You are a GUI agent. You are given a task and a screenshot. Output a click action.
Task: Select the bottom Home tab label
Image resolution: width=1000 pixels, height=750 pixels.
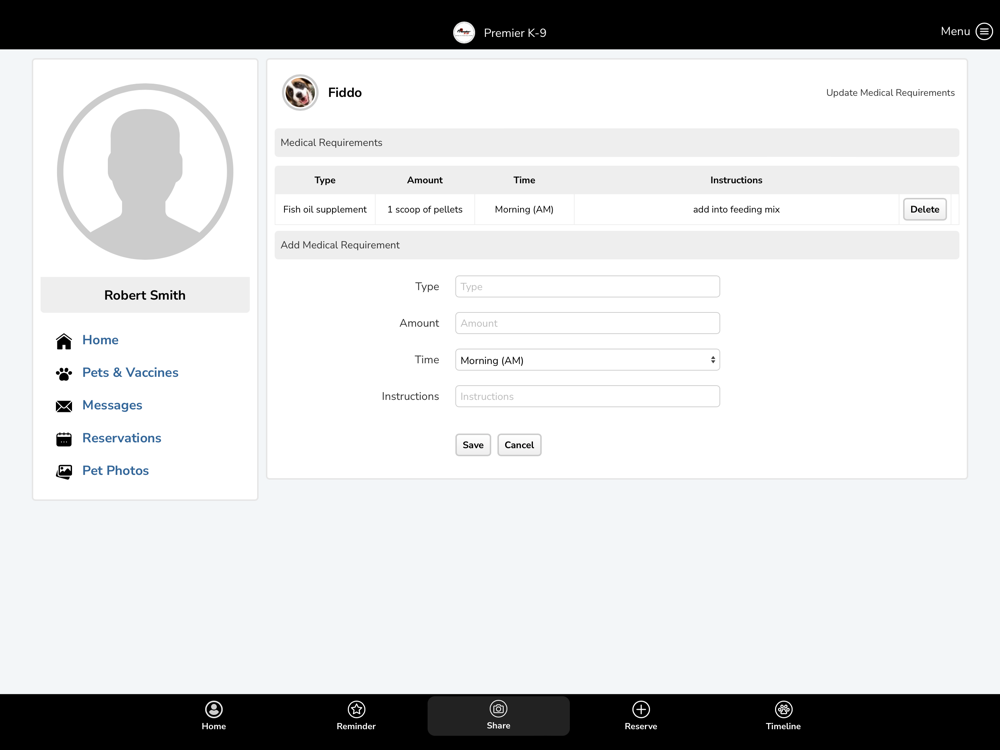[214, 726]
